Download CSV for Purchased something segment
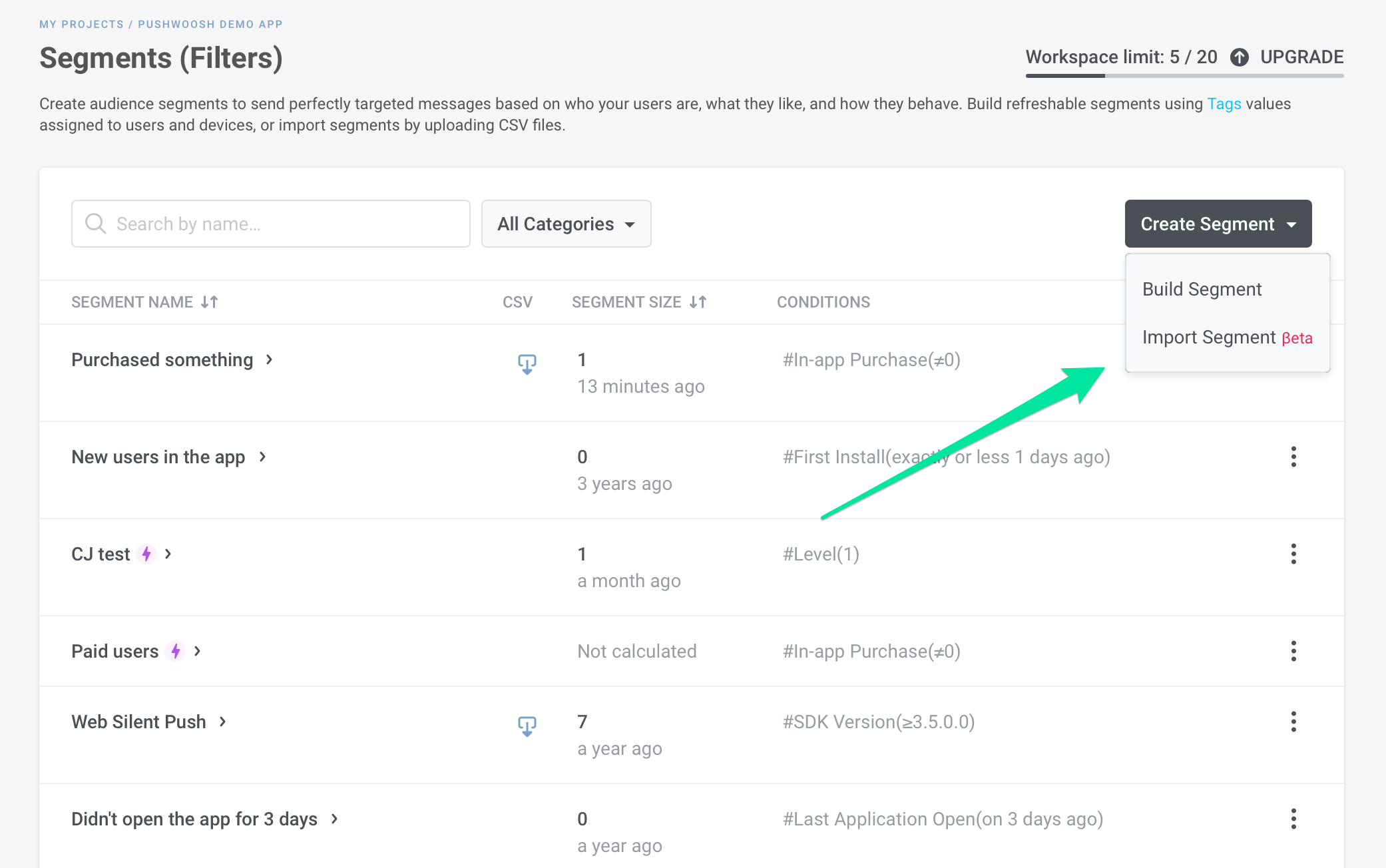The height and width of the screenshot is (868, 1386). 527,363
